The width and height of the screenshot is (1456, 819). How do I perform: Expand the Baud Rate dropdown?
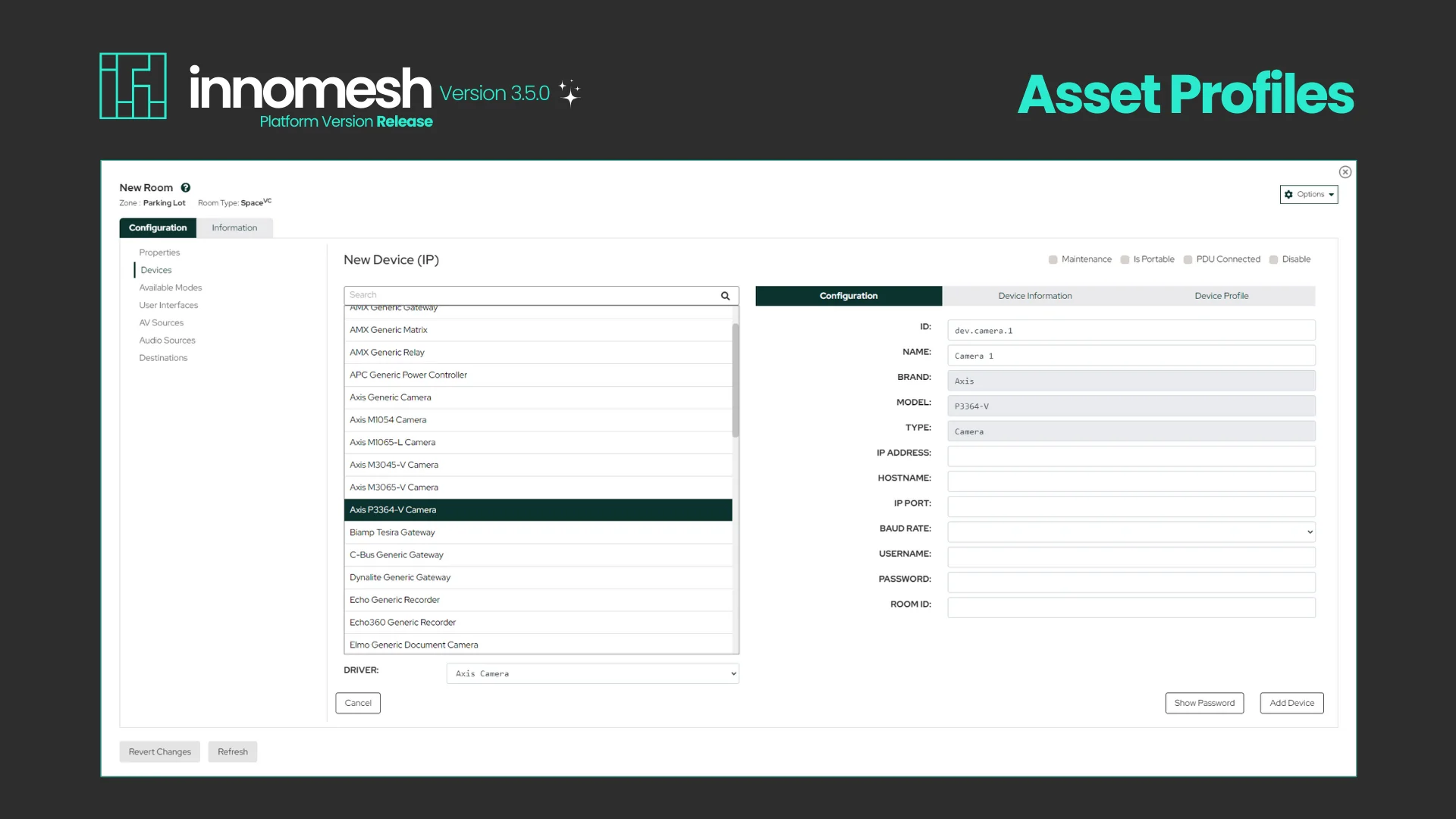(x=1131, y=532)
